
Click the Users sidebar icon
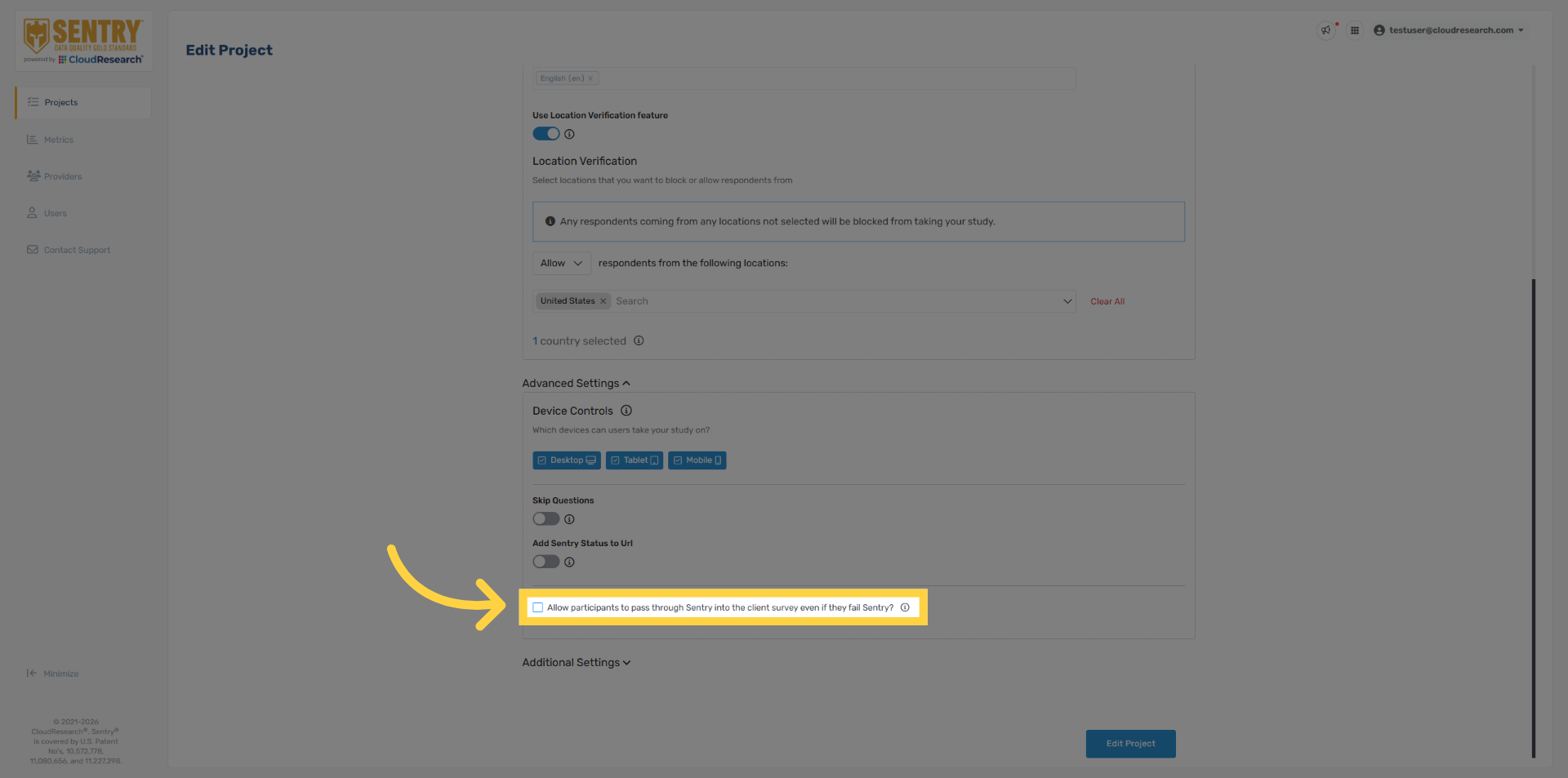coord(33,213)
